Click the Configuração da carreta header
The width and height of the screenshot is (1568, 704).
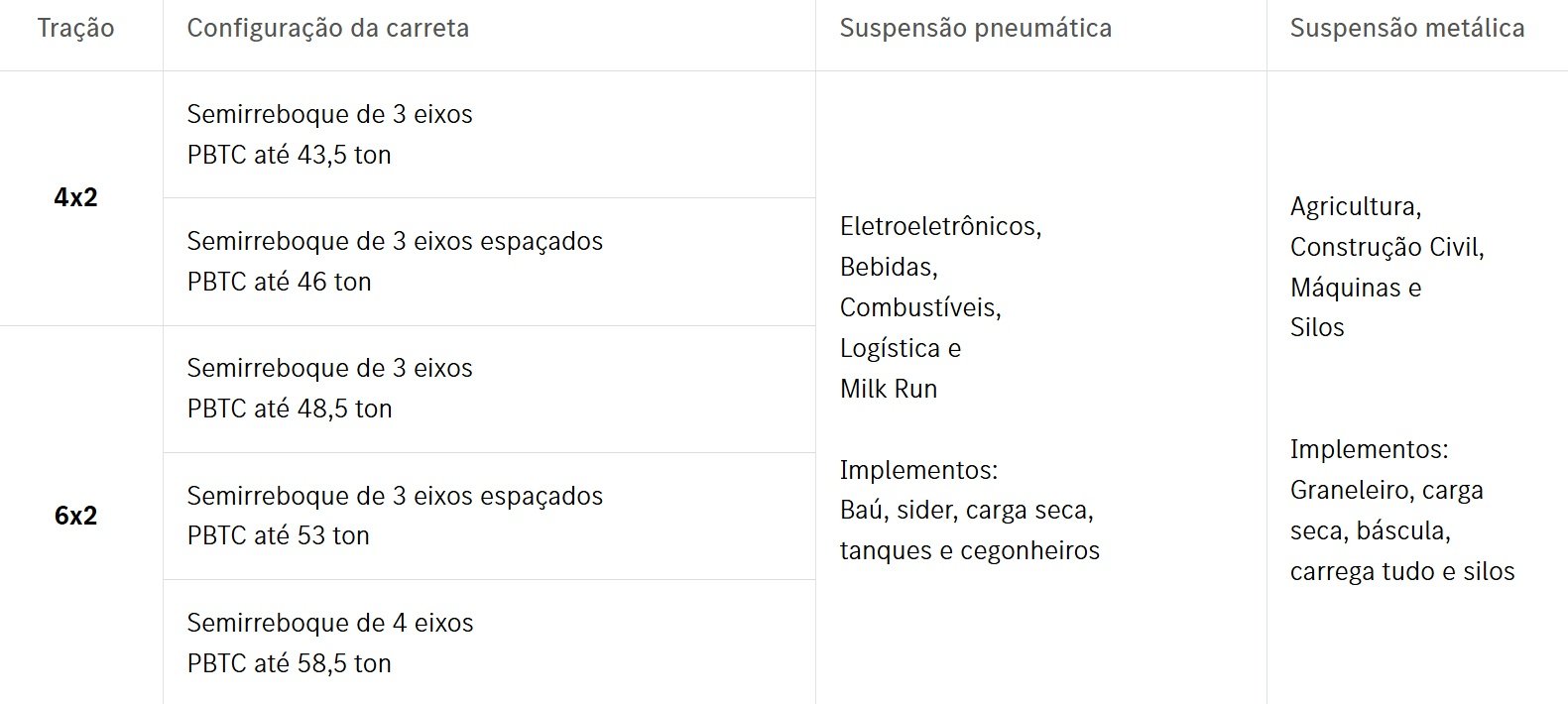coord(327,28)
